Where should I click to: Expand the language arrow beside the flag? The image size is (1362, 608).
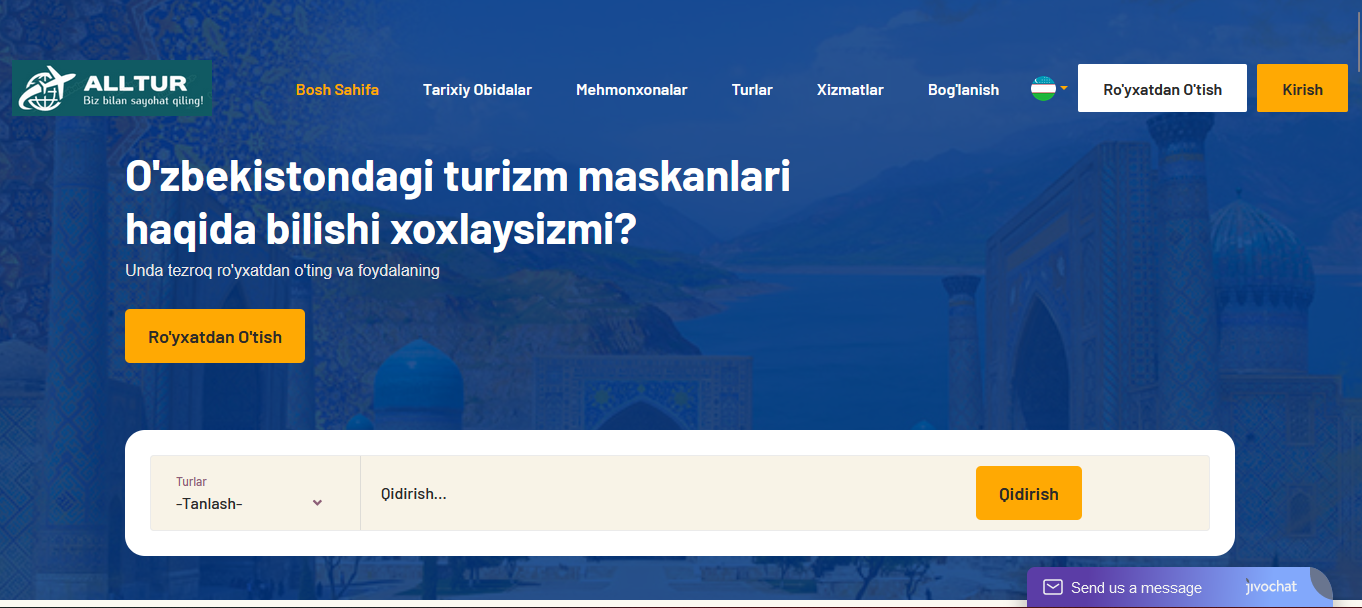click(x=1064, y=88)
